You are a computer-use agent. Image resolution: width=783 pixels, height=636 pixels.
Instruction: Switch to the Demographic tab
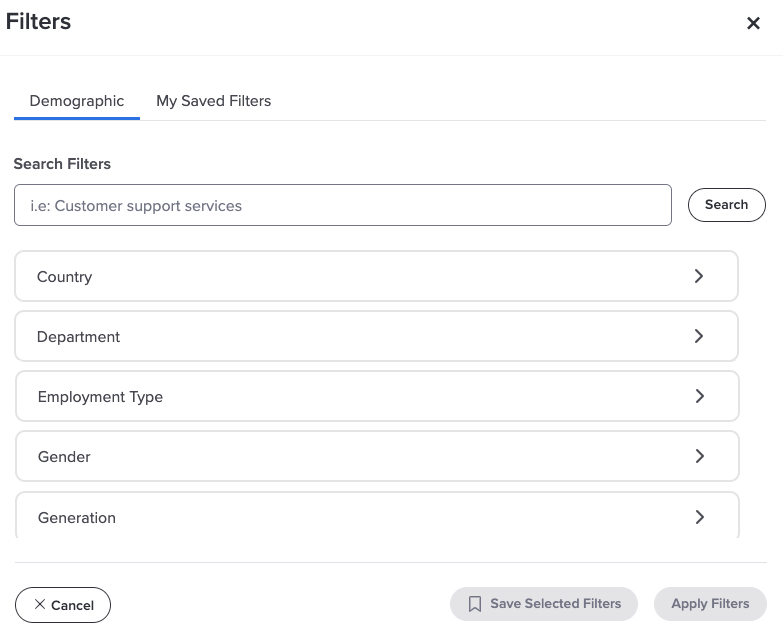coord(77,101)
